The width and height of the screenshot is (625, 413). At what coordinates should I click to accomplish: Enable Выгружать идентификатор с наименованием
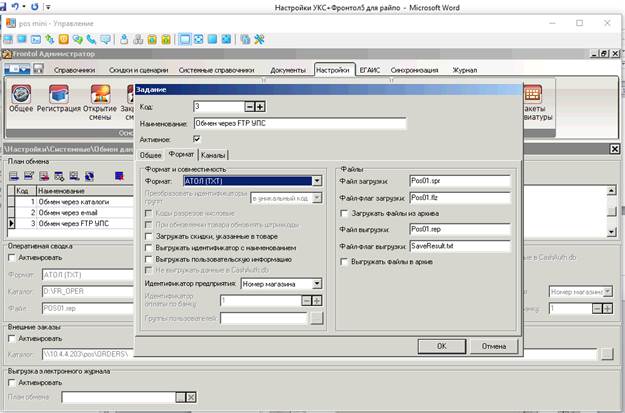tap(148, 248)
